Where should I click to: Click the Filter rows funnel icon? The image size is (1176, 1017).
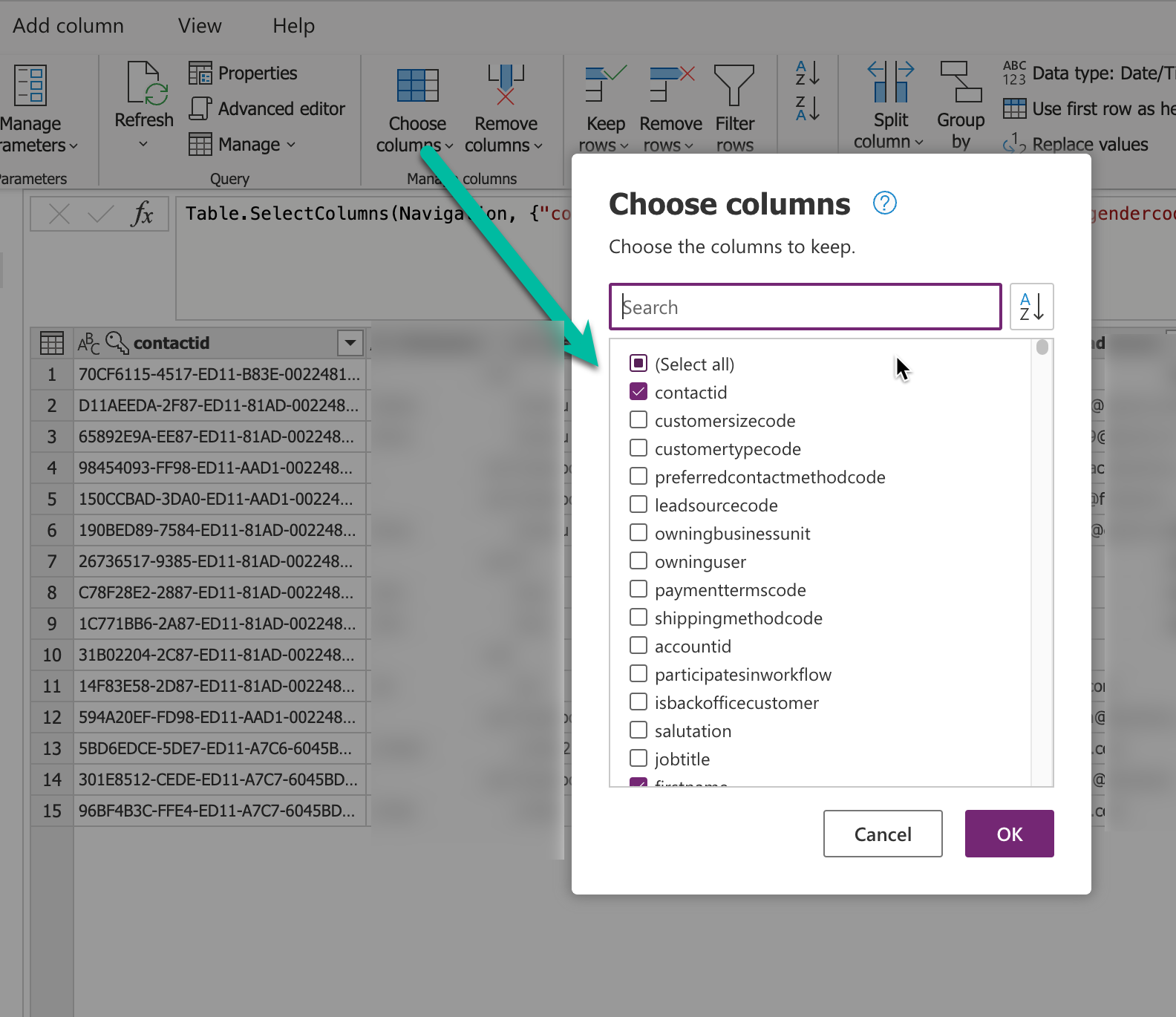[734, 85]
